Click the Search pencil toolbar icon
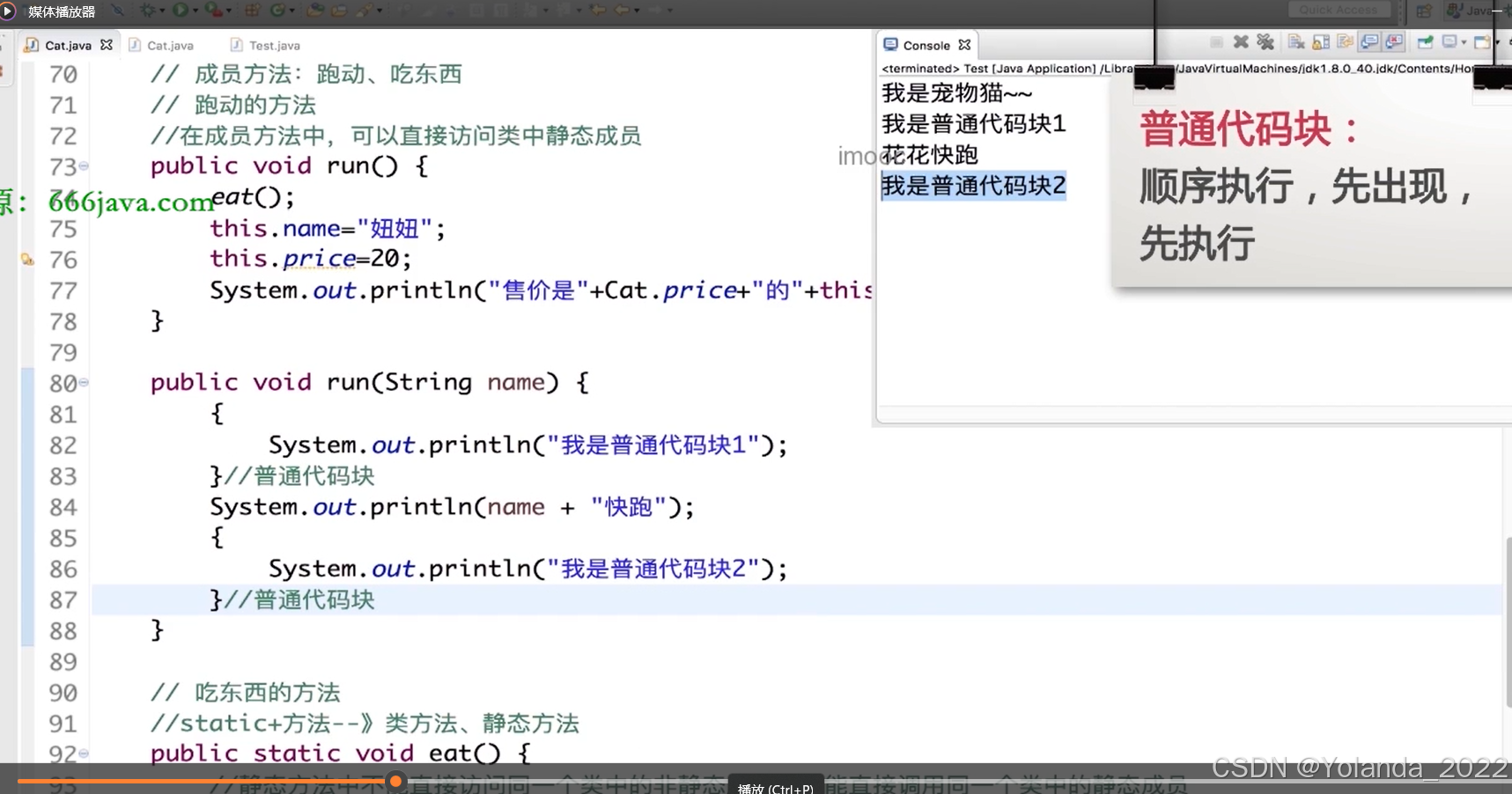This screenshot has height=794, width=1512. click(365, 11)
